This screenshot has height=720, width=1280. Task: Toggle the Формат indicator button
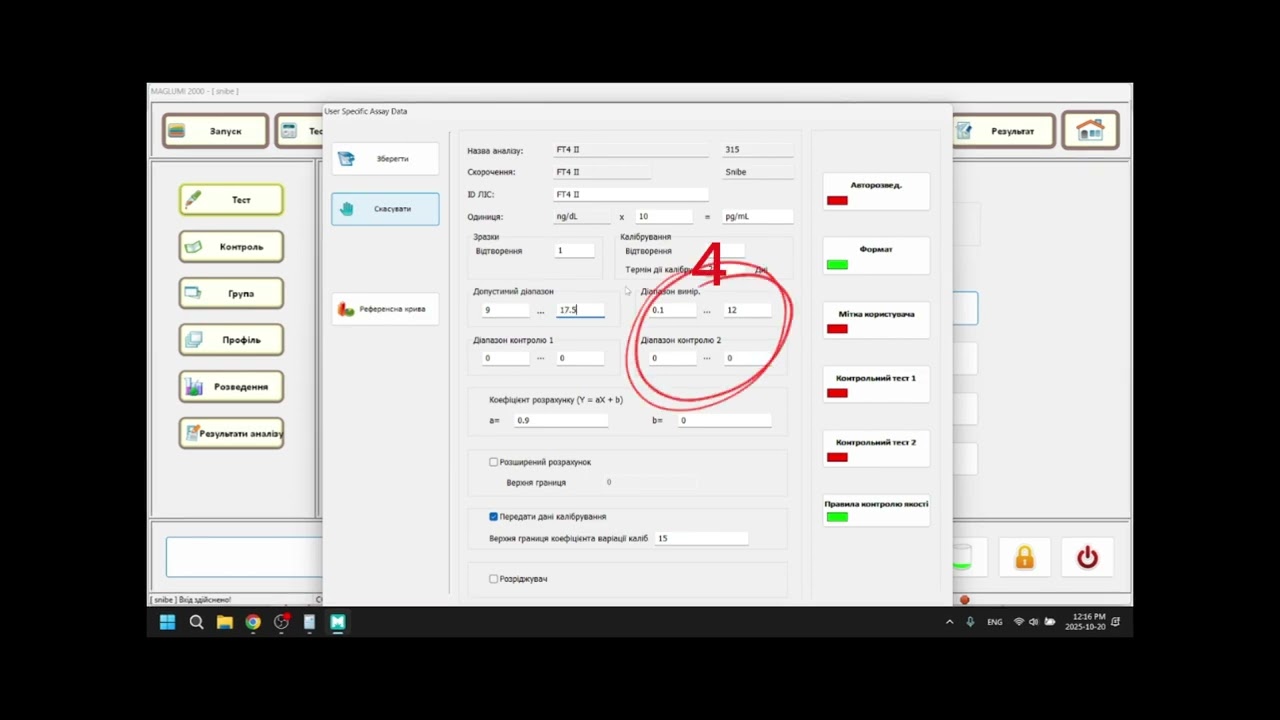876,256
